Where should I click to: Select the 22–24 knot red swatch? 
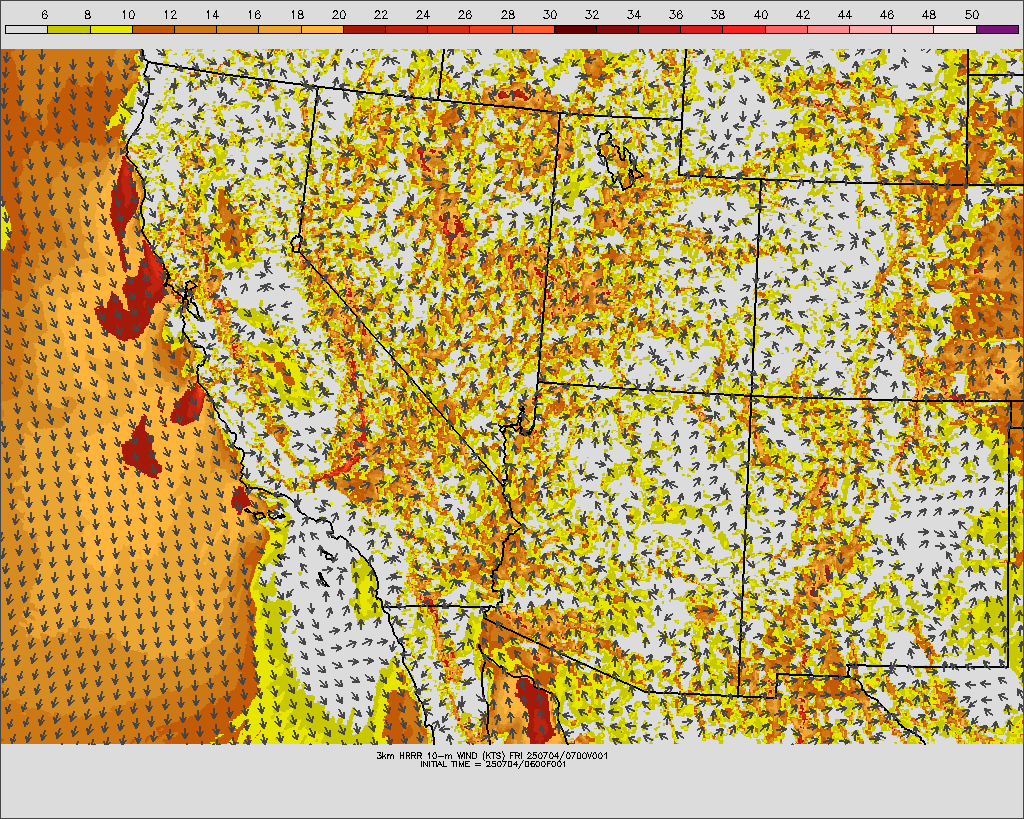coord(406,29)
